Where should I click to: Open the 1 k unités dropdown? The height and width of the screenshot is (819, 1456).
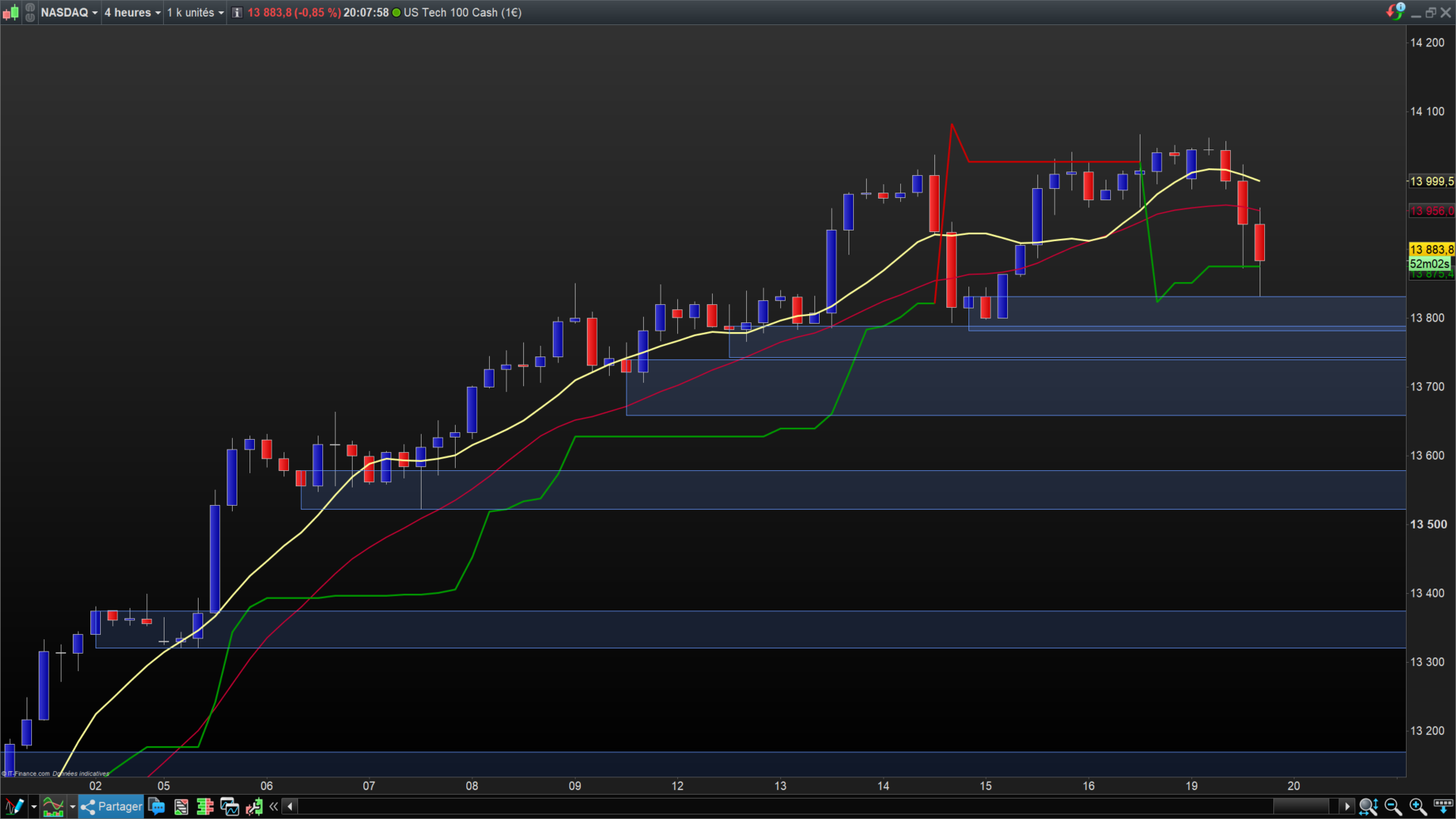[195, 12]
